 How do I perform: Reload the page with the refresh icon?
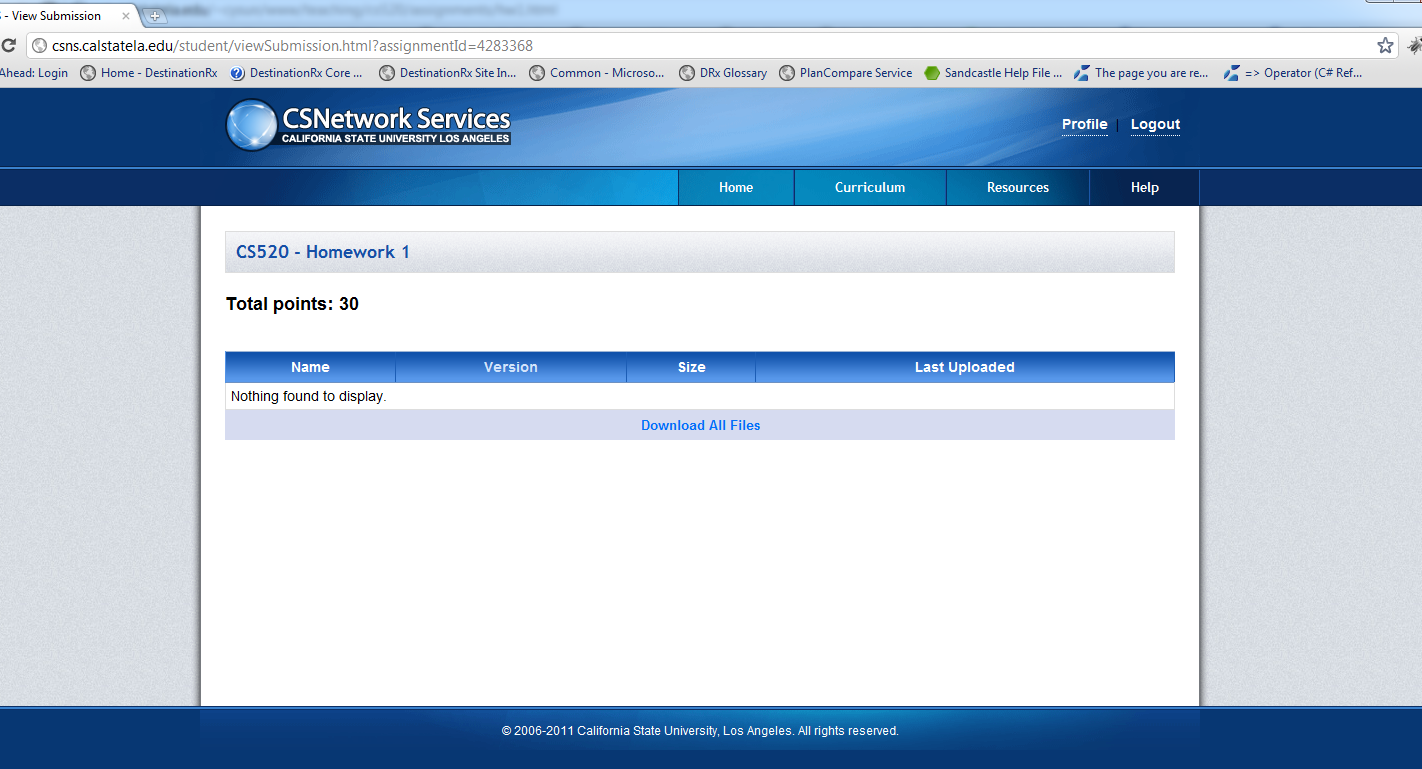tap(8, 46)
